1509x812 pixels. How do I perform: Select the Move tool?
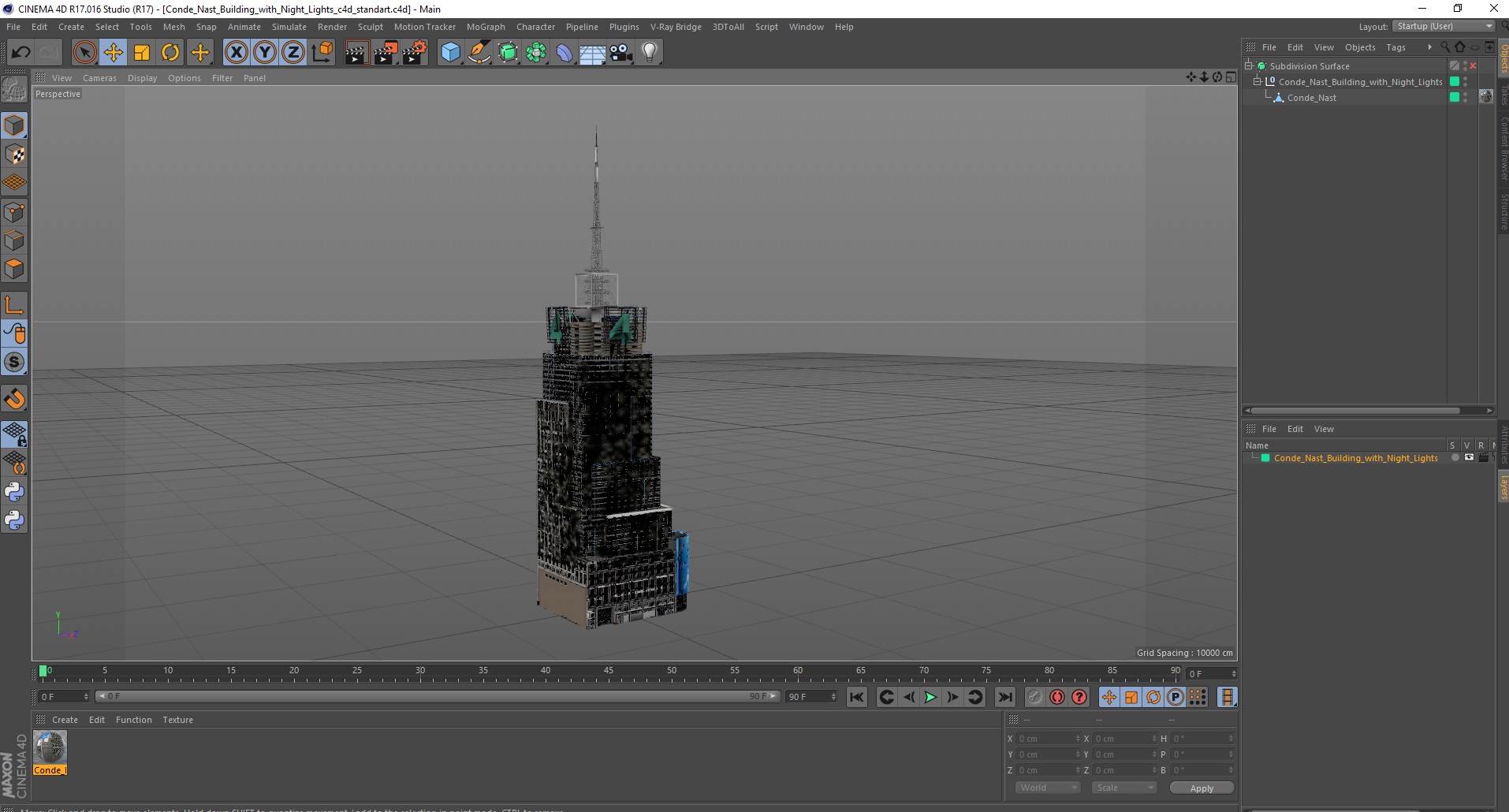pos(114,53)
